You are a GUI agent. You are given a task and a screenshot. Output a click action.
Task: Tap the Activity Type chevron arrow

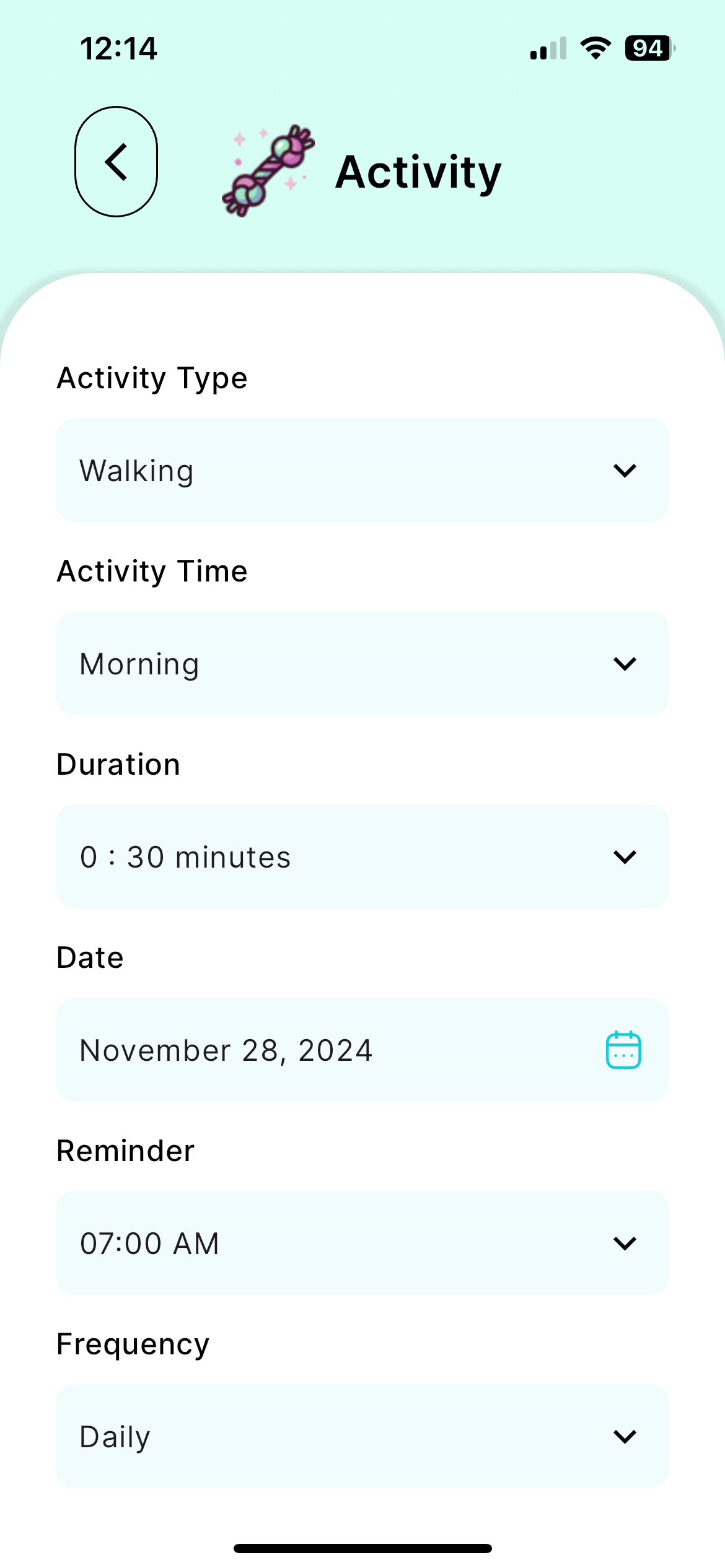pos(625,471)
